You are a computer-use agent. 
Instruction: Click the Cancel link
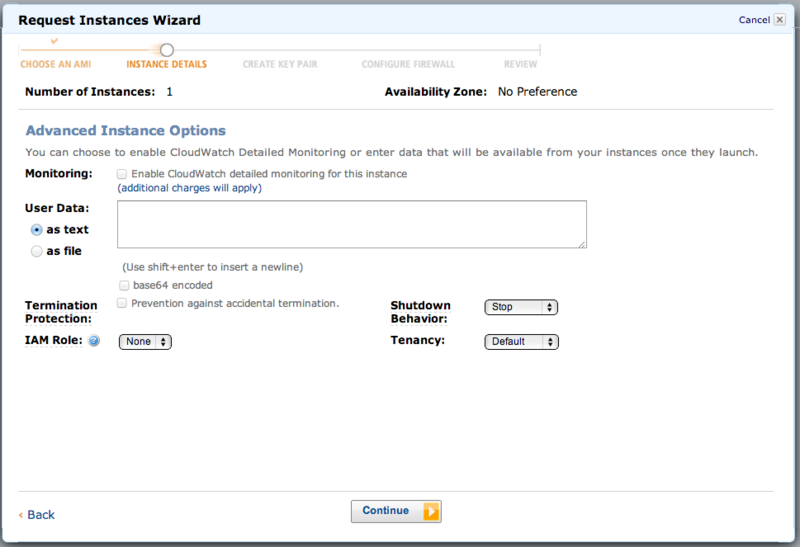pos(754,20)
